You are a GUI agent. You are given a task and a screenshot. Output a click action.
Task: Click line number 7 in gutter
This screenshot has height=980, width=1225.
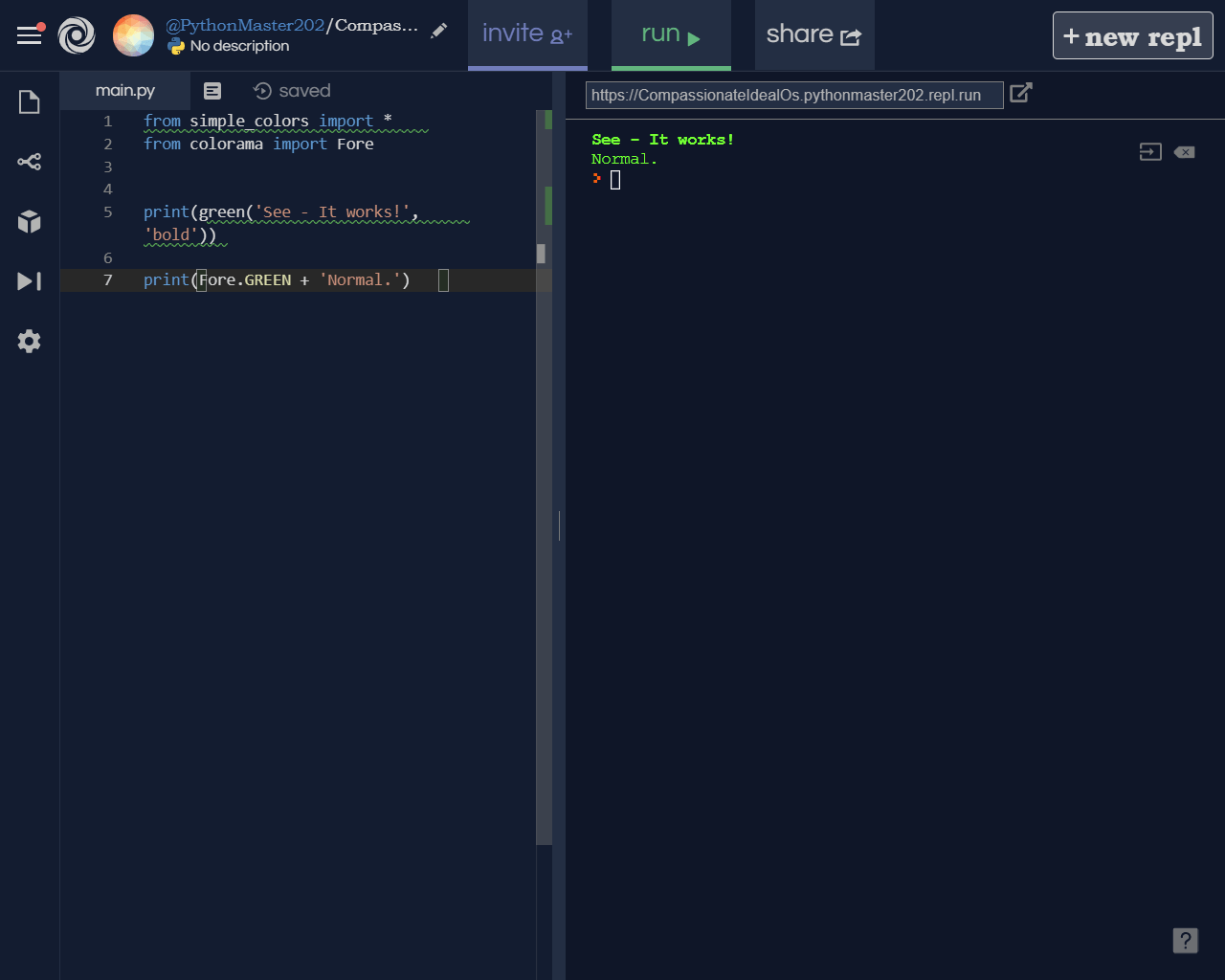click(108, 280)
